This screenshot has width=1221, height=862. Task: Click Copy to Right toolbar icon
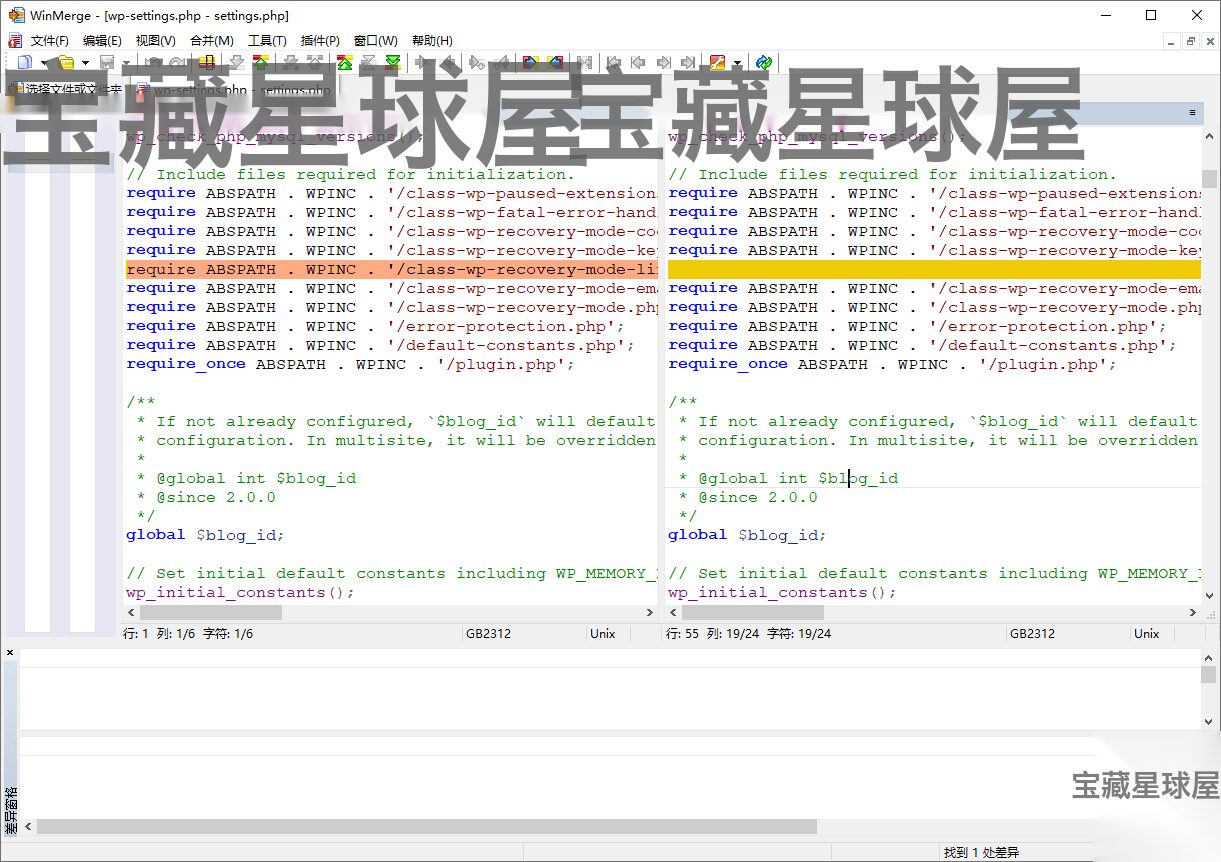(423, 62)
